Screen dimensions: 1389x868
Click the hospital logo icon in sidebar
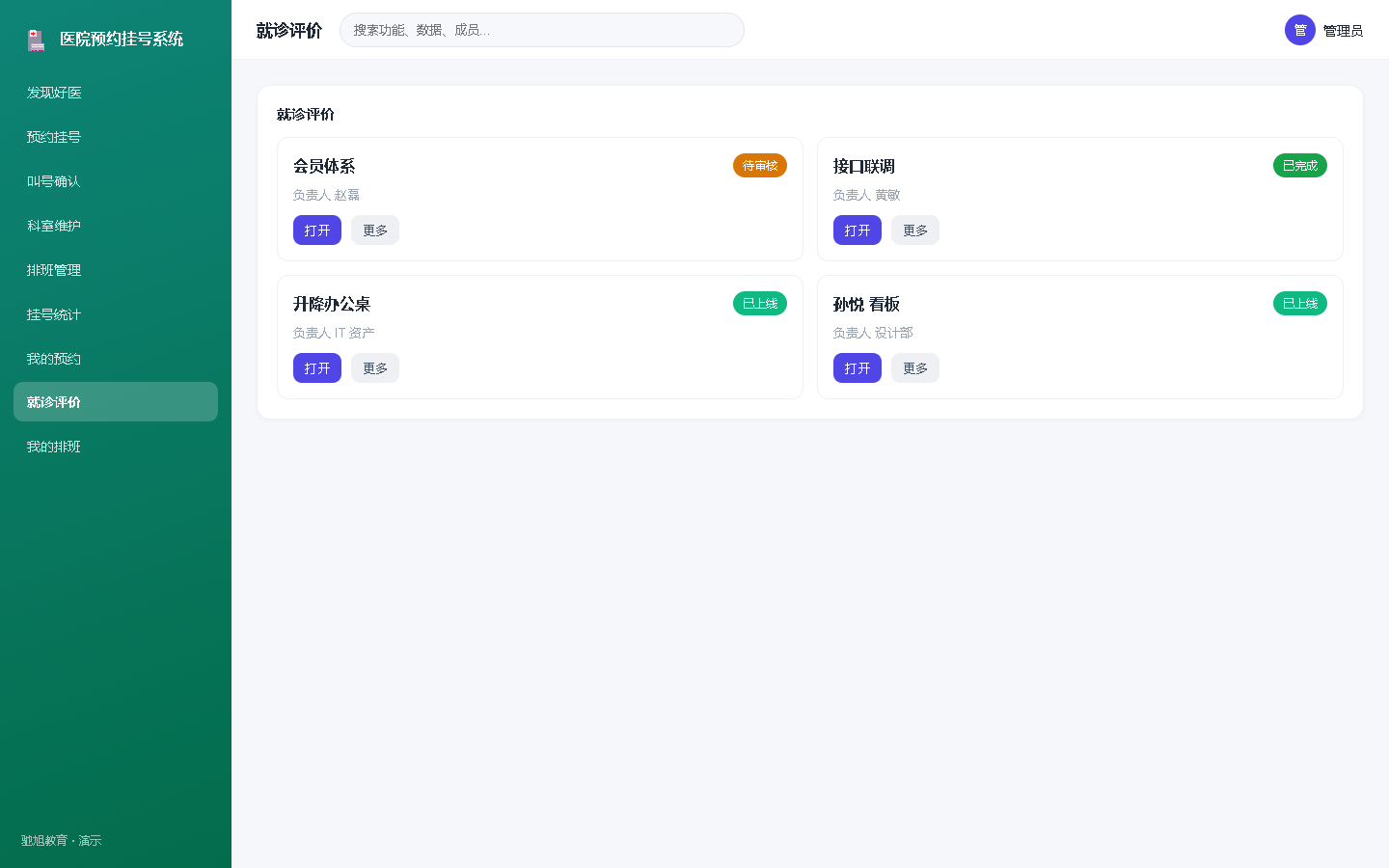click(x=37, y=40)
